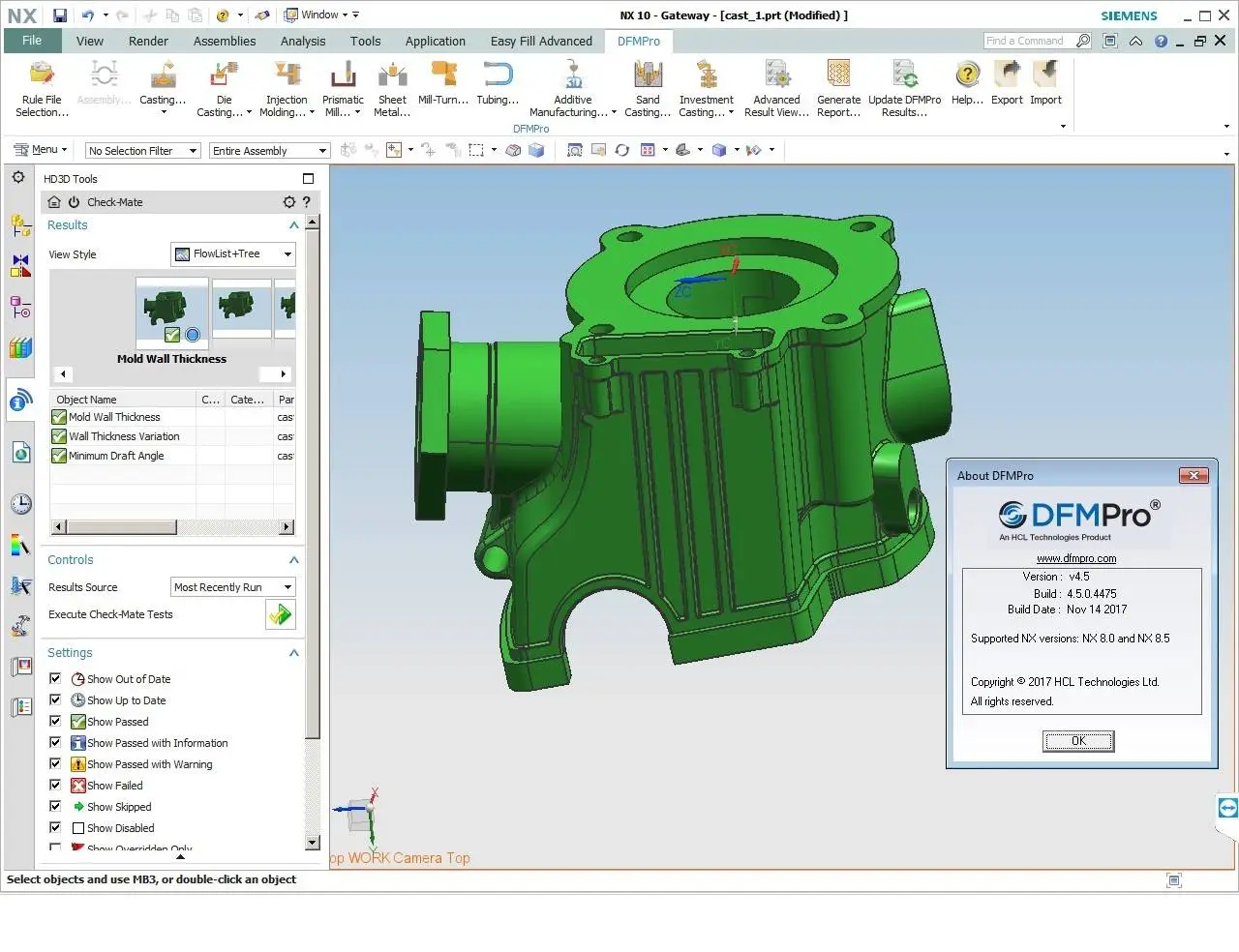Open Entire Assembly scope dropdown
The image size is (1239, 952).
pos(269,150)
